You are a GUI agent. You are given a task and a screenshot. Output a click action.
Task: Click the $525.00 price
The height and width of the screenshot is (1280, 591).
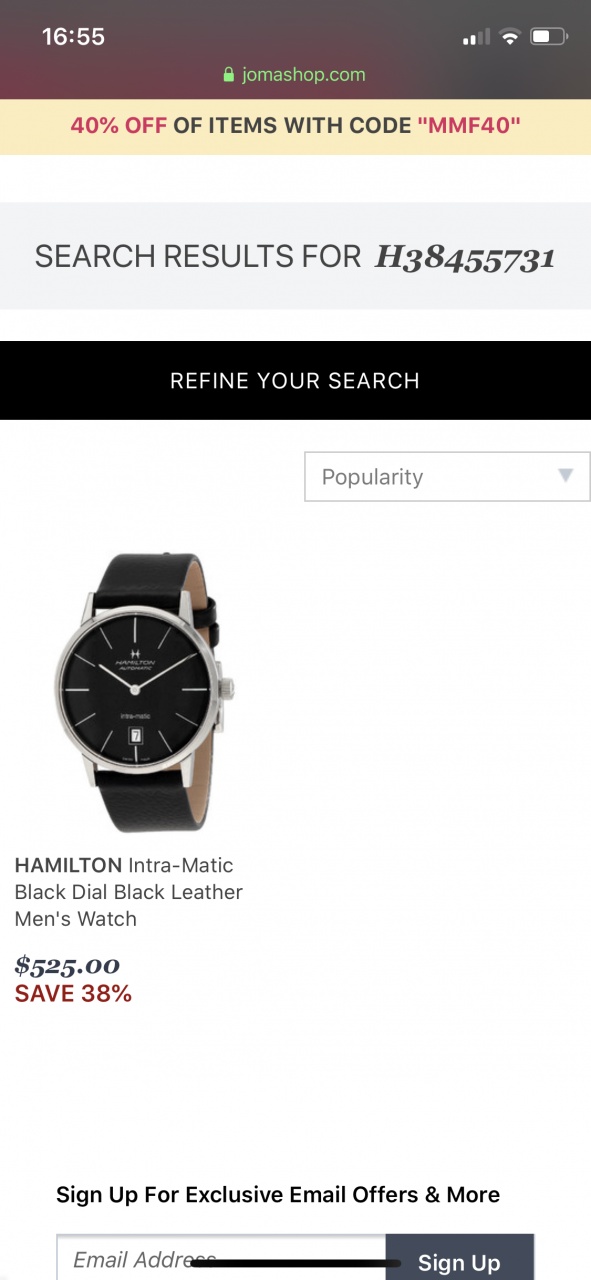[x=67, y=966]
